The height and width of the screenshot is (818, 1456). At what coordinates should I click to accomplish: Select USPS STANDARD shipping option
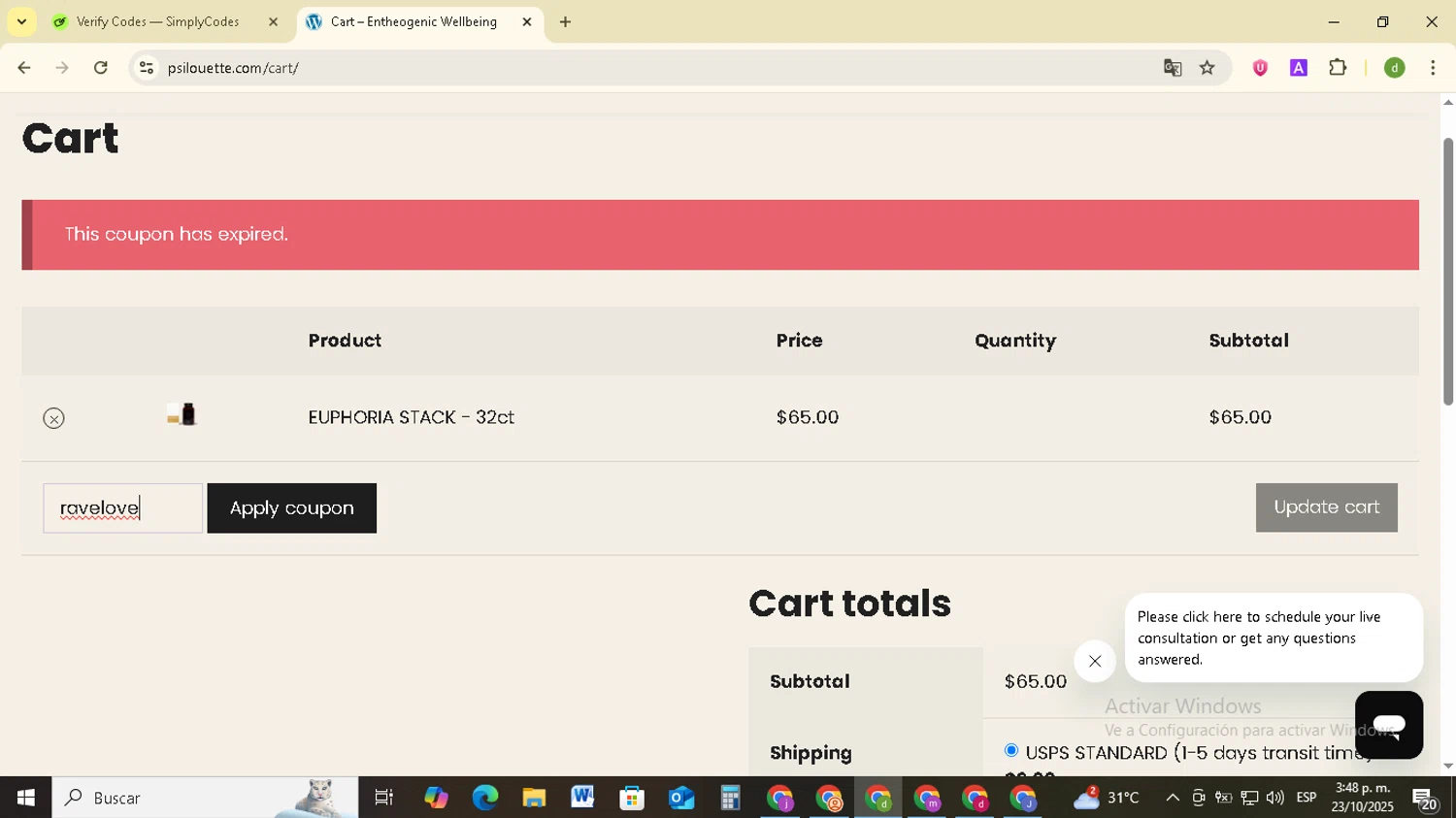(x=1011, y=750)
